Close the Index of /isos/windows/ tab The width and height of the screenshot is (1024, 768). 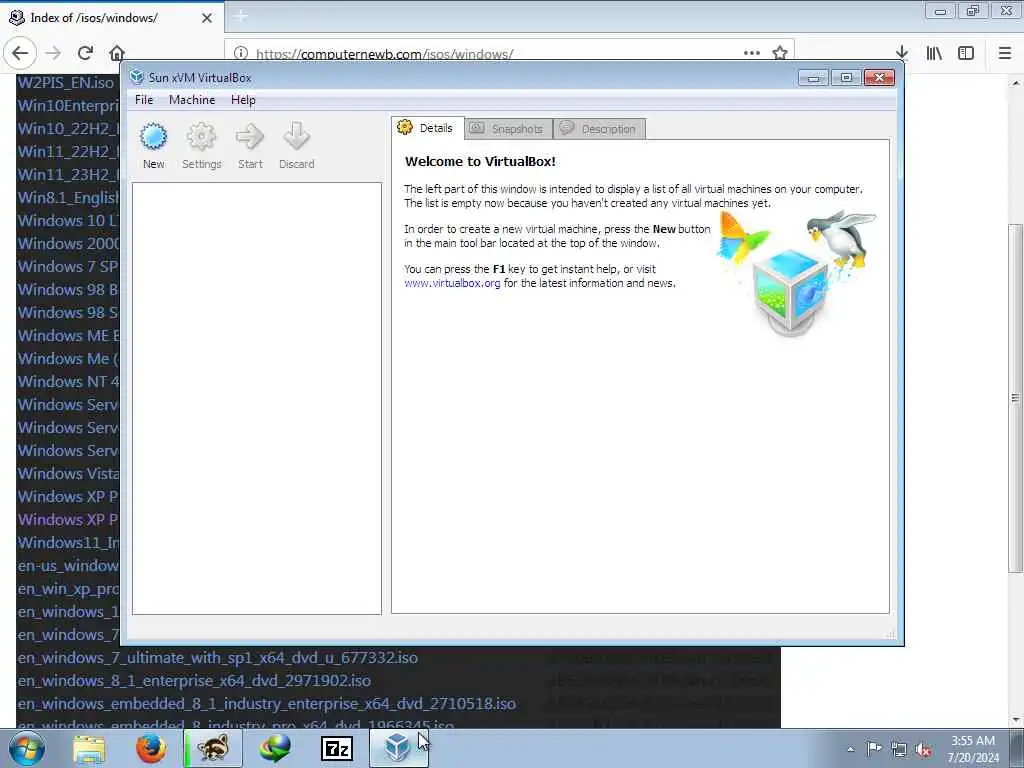(207, 18)
